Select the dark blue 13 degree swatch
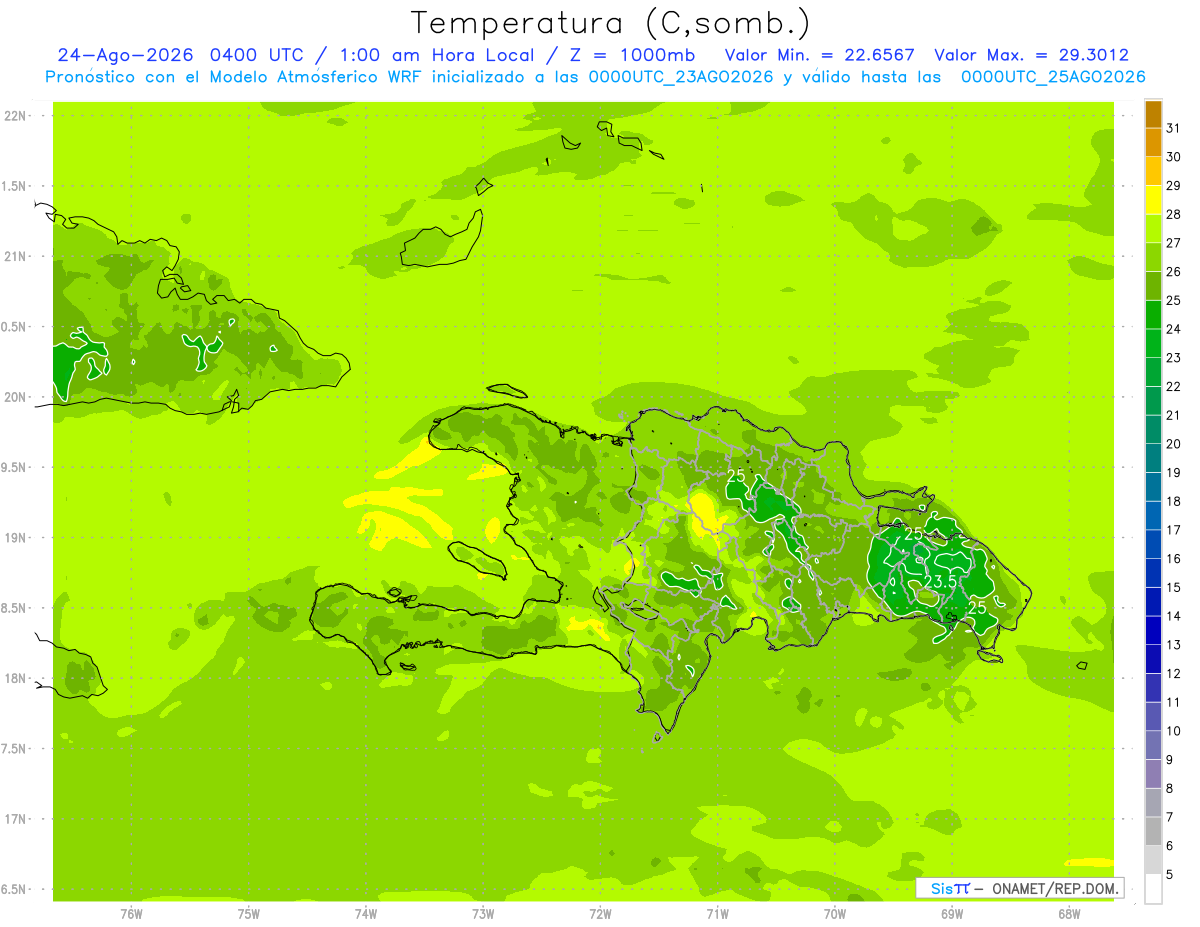The height and width of the screenshot is (927, 1200). click(x=1153, y=630)
